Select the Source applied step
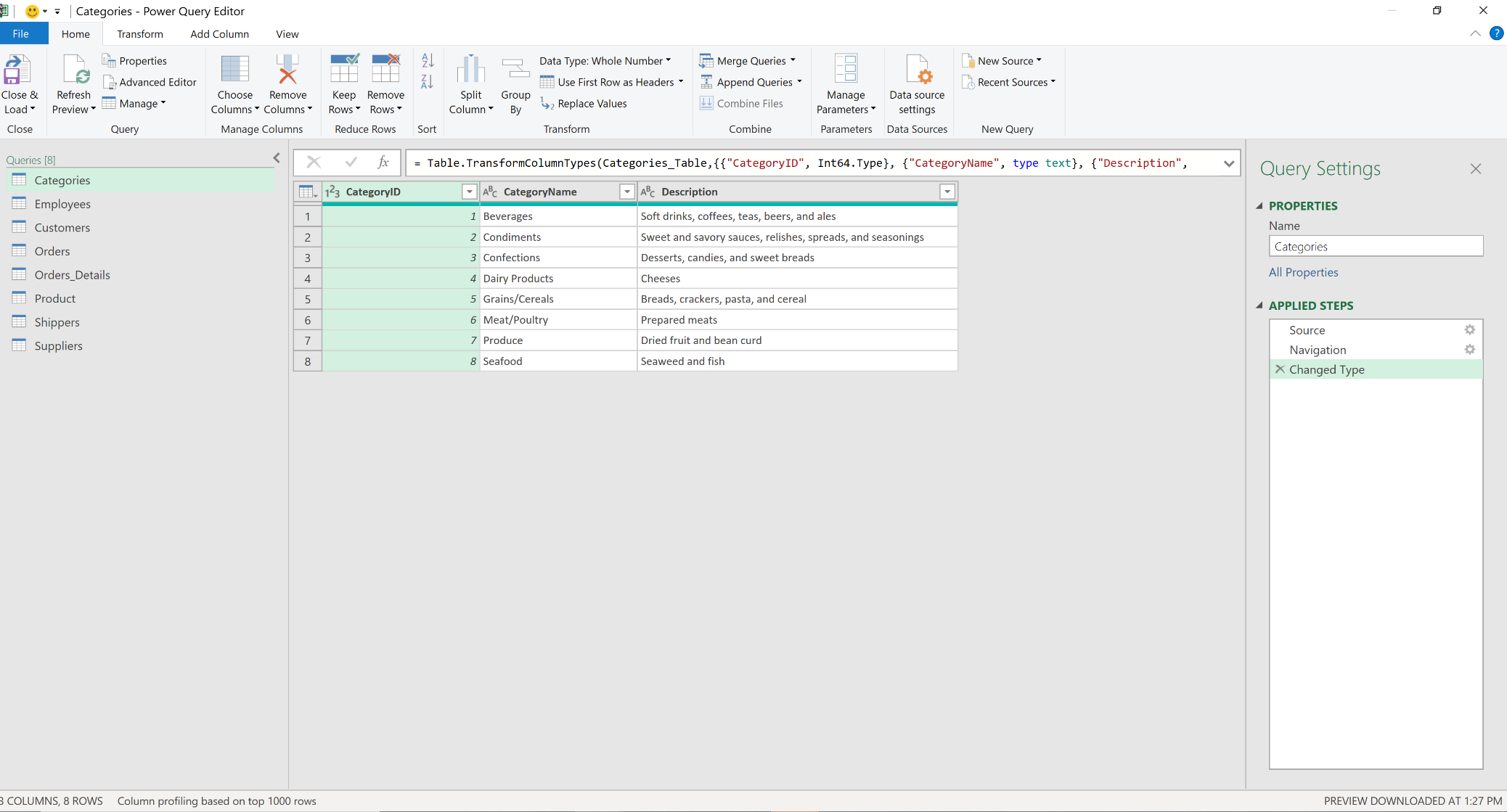Screen dimensions: 1507x812 (1376, 330)
